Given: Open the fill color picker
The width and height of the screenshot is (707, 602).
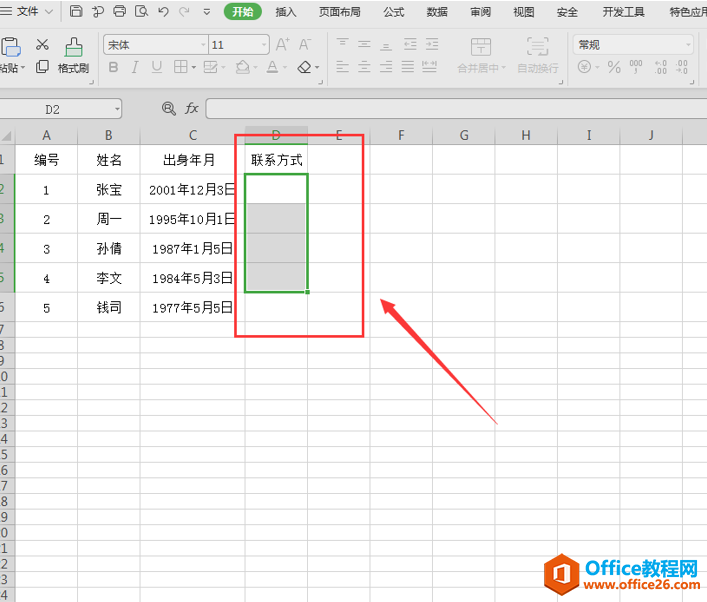Looking at the screenshot, I should tap(243, 67).
